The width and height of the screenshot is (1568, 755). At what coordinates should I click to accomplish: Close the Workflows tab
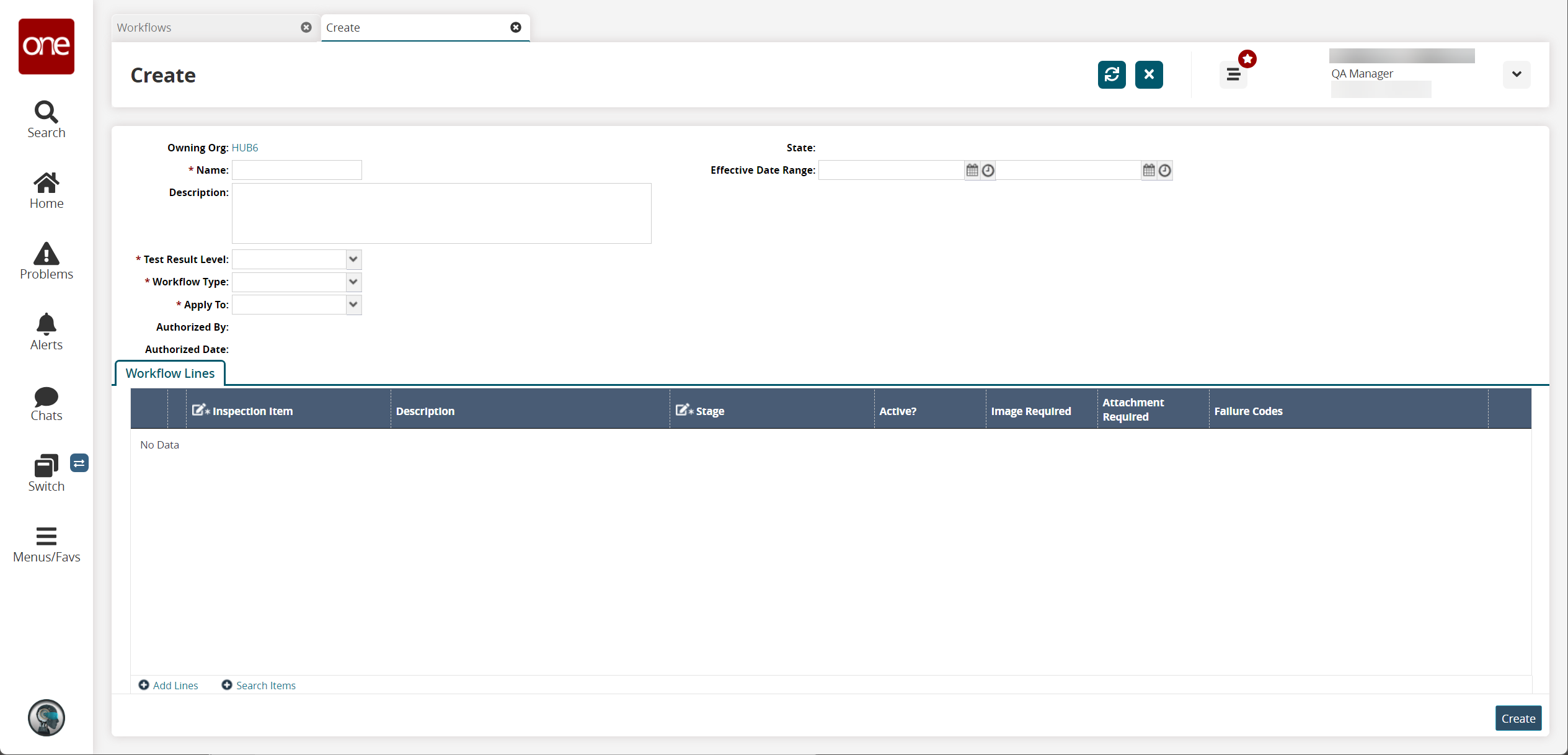coord(306,27)
